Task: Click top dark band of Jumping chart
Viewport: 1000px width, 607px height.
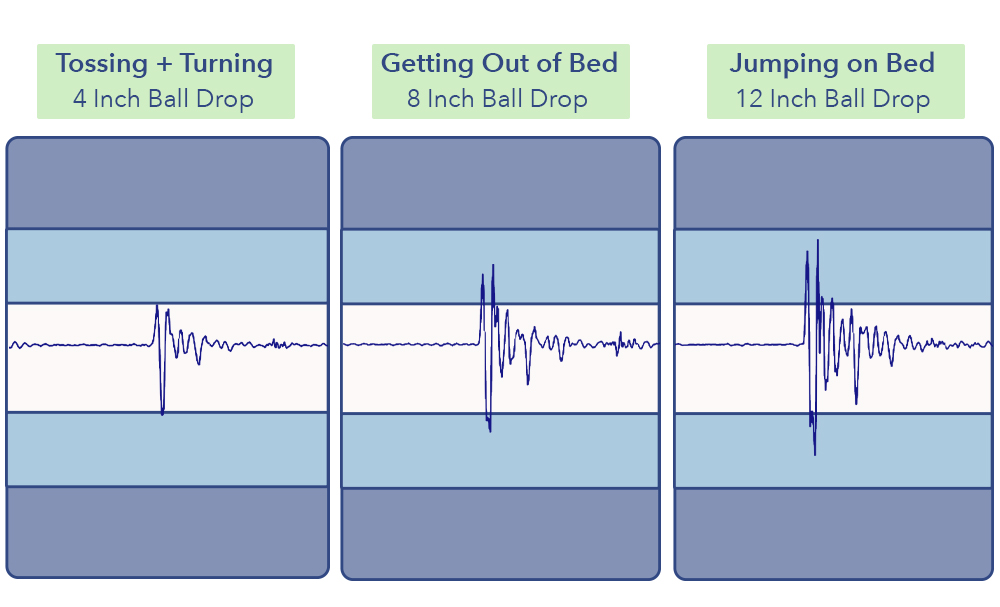Action: 833,183
